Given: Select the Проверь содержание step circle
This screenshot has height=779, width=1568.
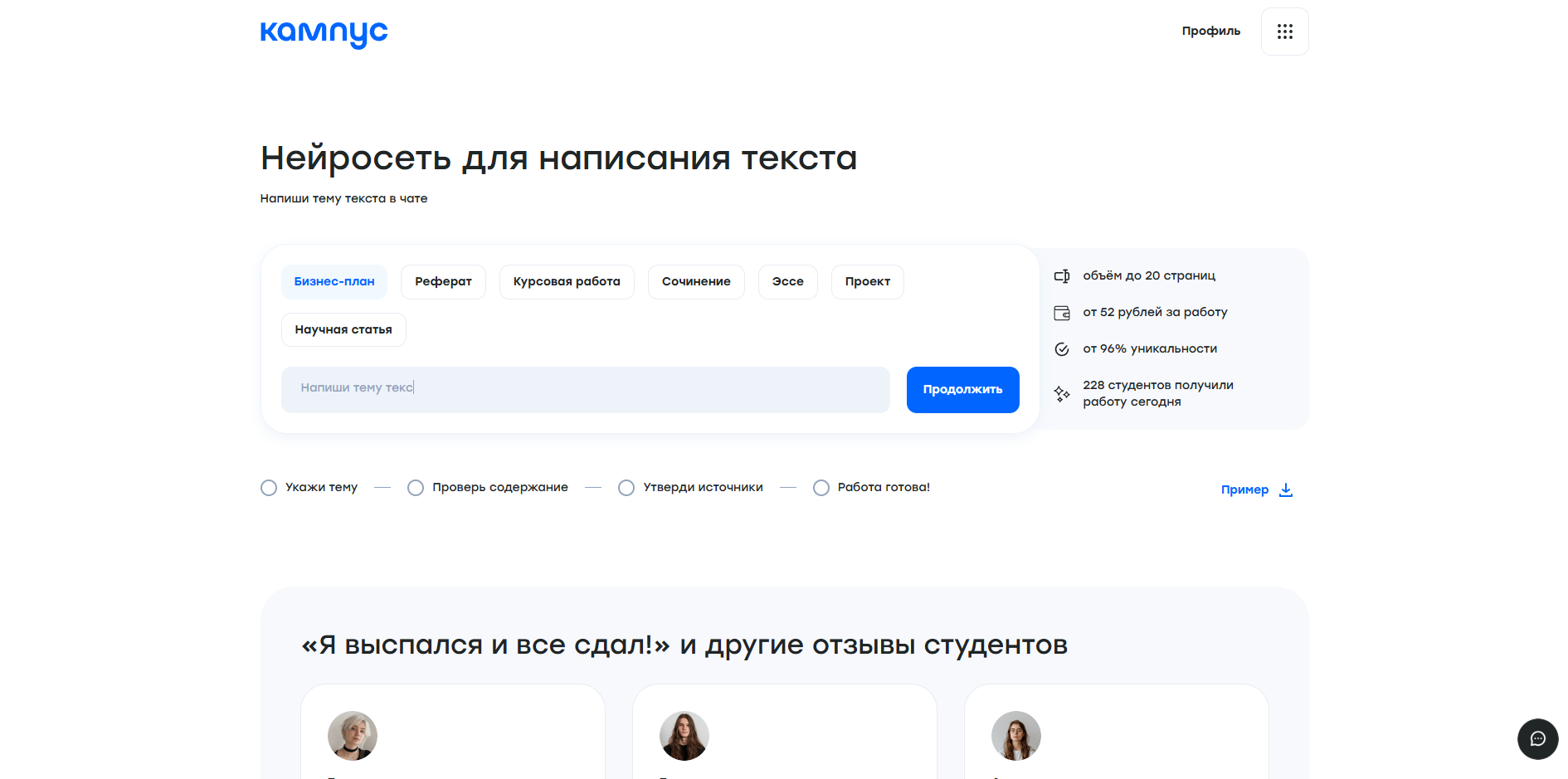Looking at the screenshot, I should coord(416,488).
